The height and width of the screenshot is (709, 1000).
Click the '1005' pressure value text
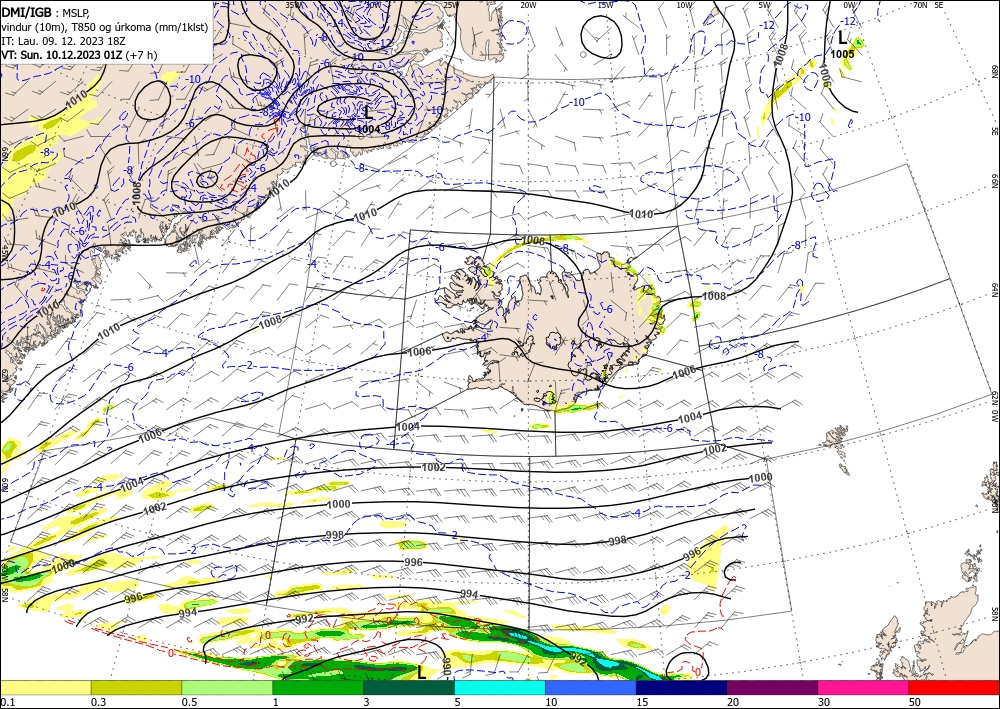click(x=842, y=55)
